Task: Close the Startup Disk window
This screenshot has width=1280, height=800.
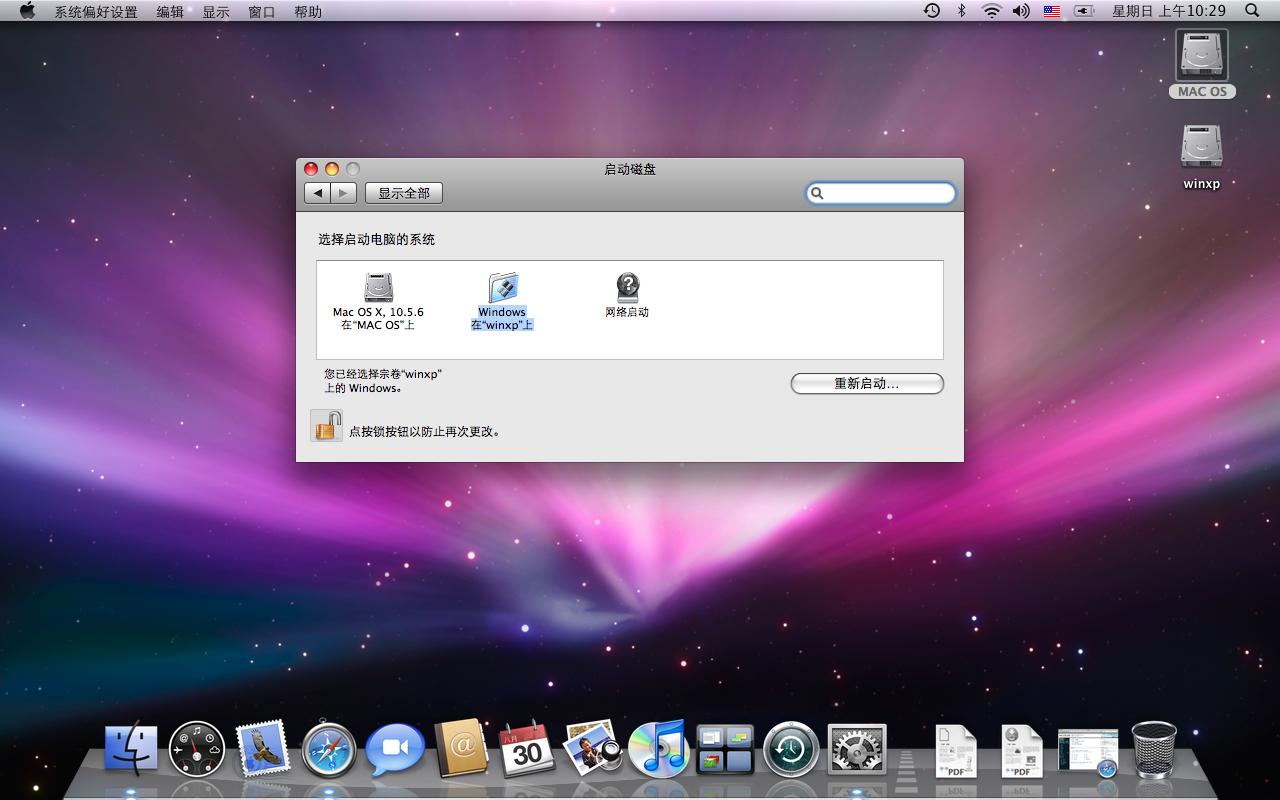Action: click(x=311, y=169)
